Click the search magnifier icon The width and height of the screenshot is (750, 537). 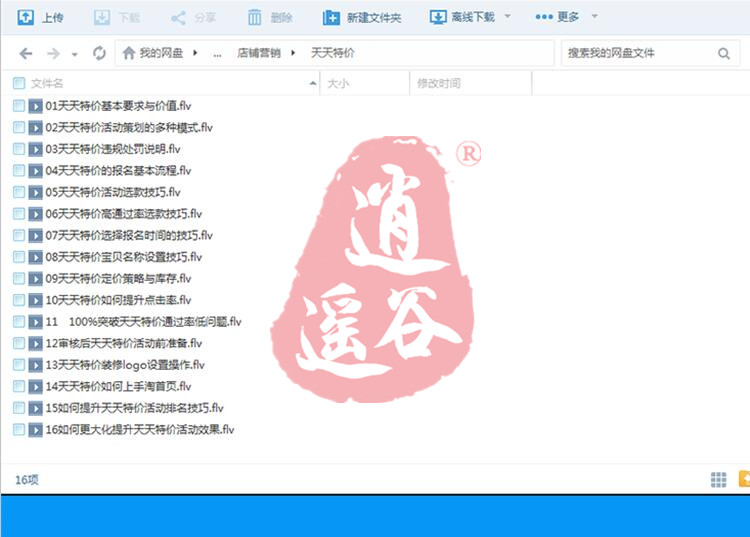click(x=723, y=53)
